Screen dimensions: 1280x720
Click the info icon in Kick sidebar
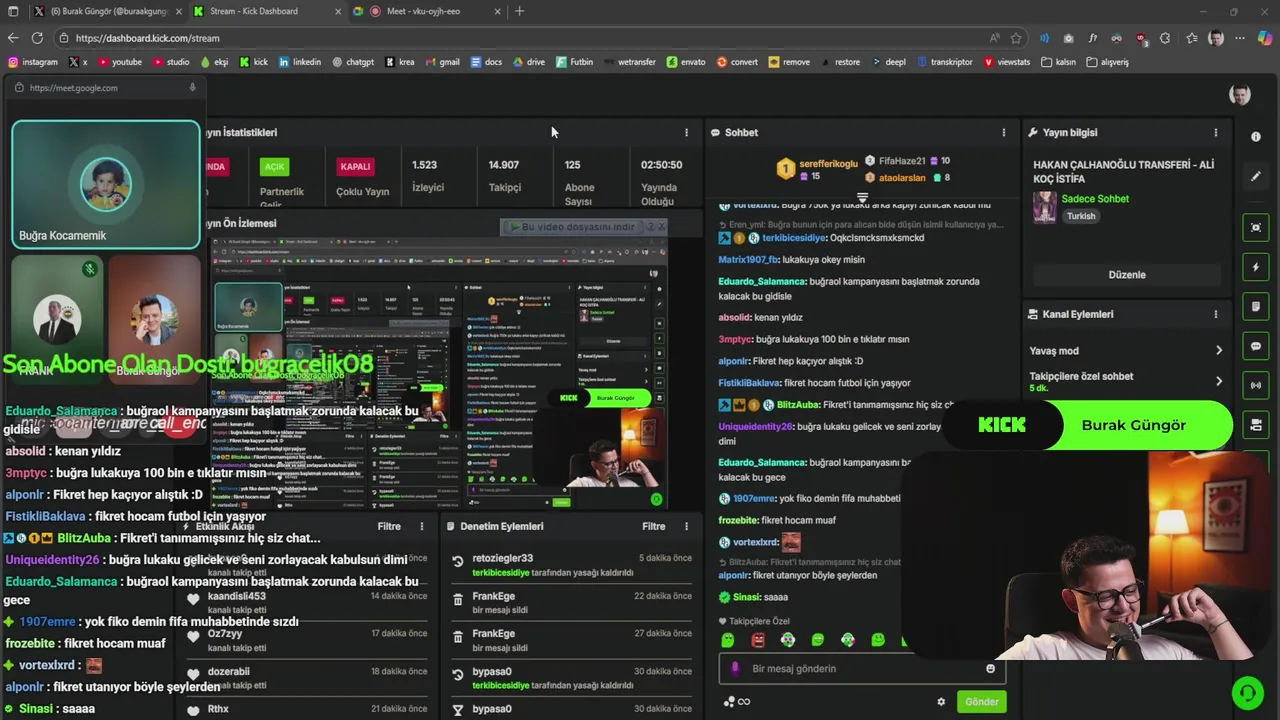(1256, 137)
